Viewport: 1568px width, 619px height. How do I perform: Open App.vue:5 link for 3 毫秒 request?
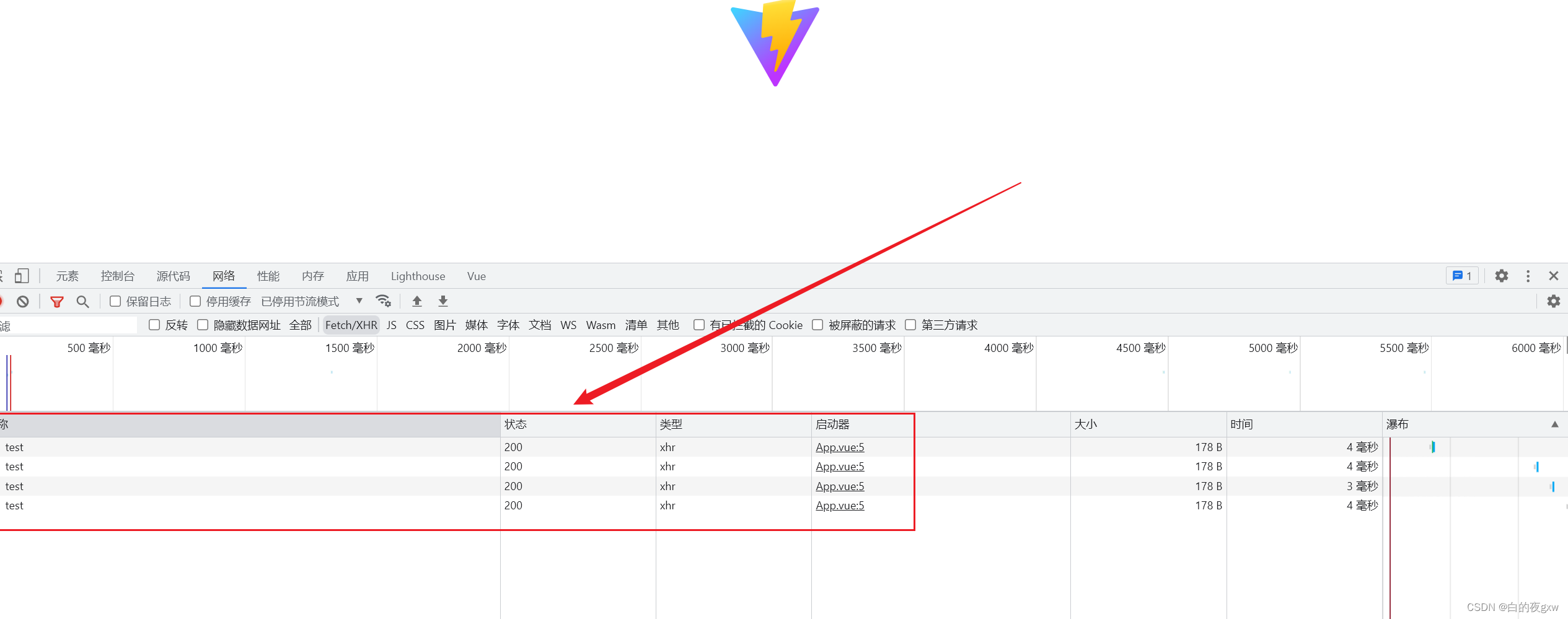point(840,486)
